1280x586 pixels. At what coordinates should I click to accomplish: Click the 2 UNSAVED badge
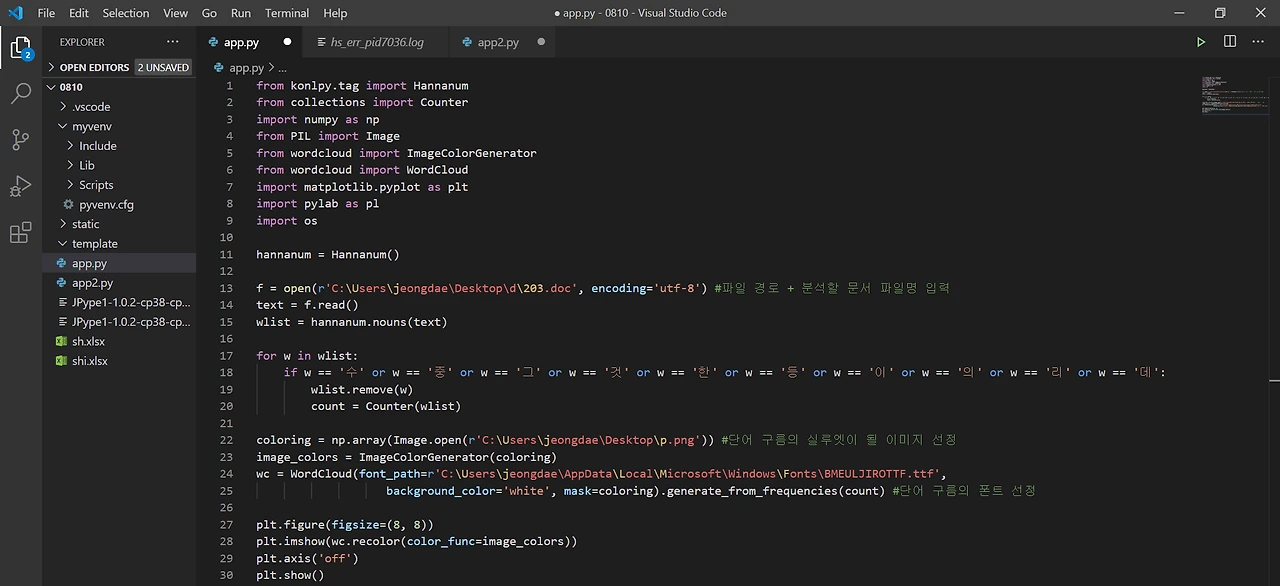pyautogui.click(x=163, y=67)
